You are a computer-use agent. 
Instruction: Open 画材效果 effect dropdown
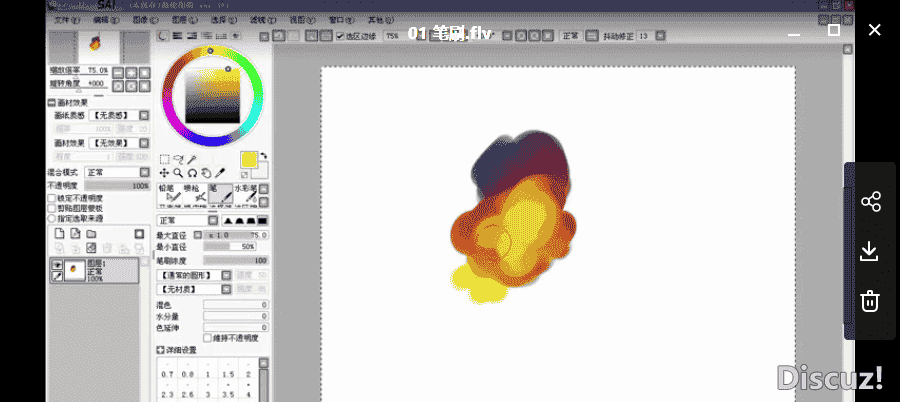pyautogui.click(x=144, y=143)
